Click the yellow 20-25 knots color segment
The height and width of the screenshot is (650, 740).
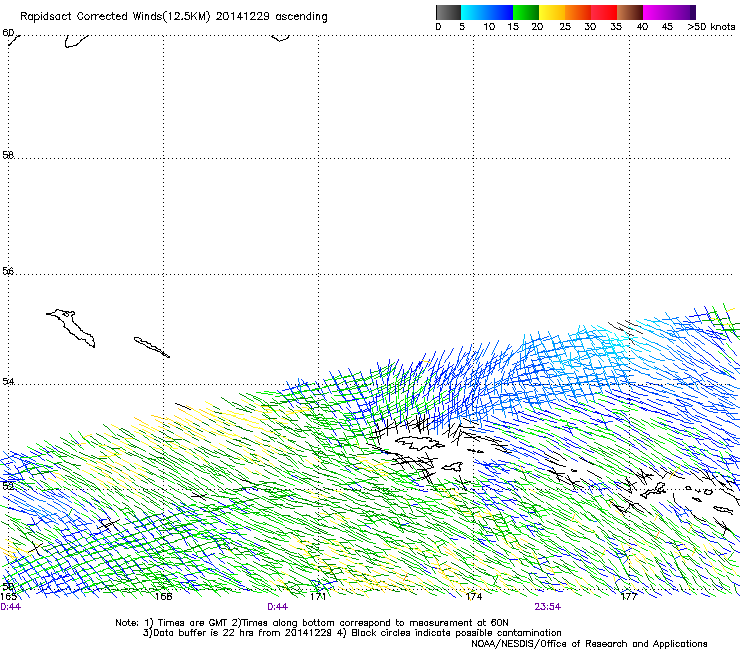[x=552, y=12]
